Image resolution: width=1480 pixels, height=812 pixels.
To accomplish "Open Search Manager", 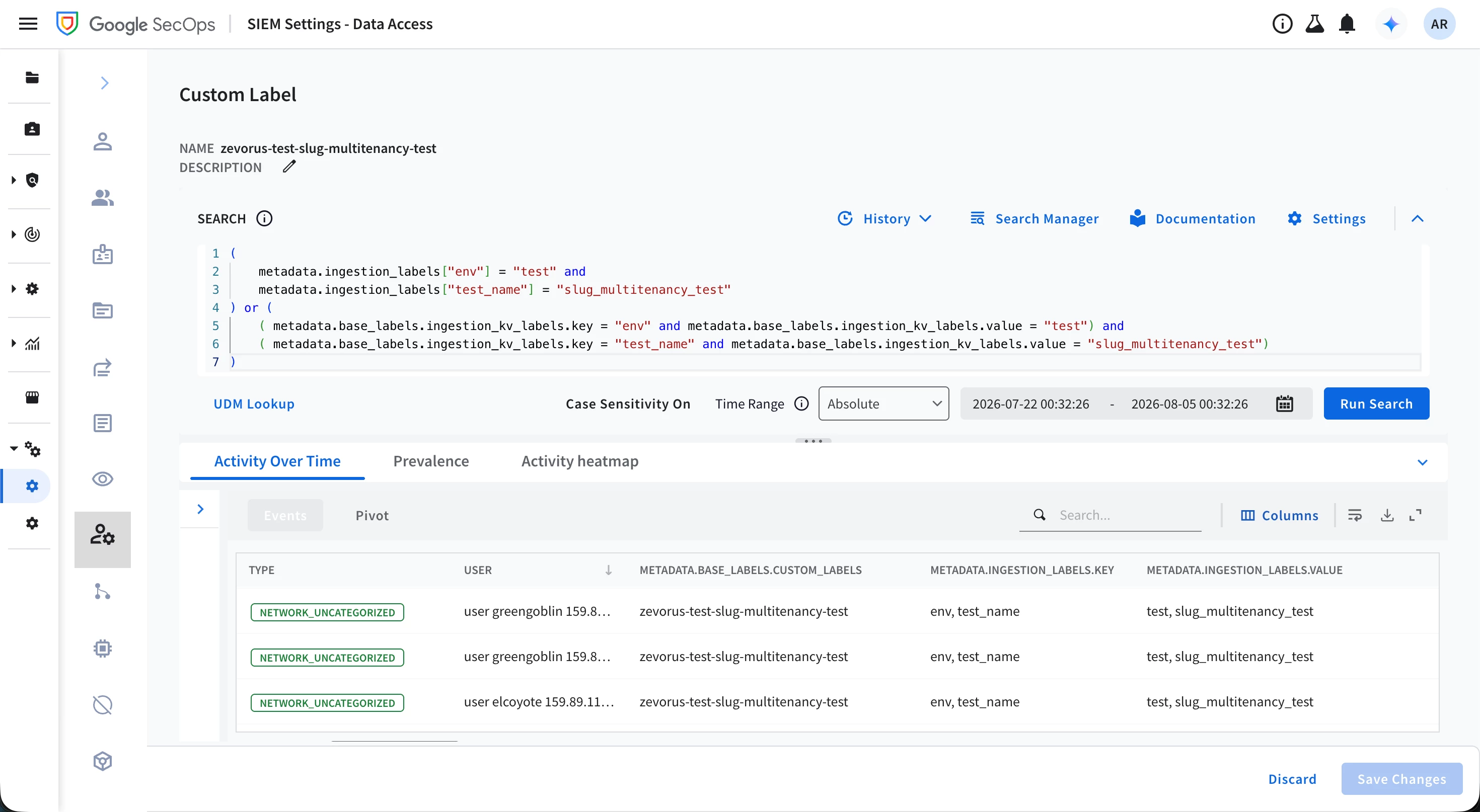I will [x=1033, y=219].
